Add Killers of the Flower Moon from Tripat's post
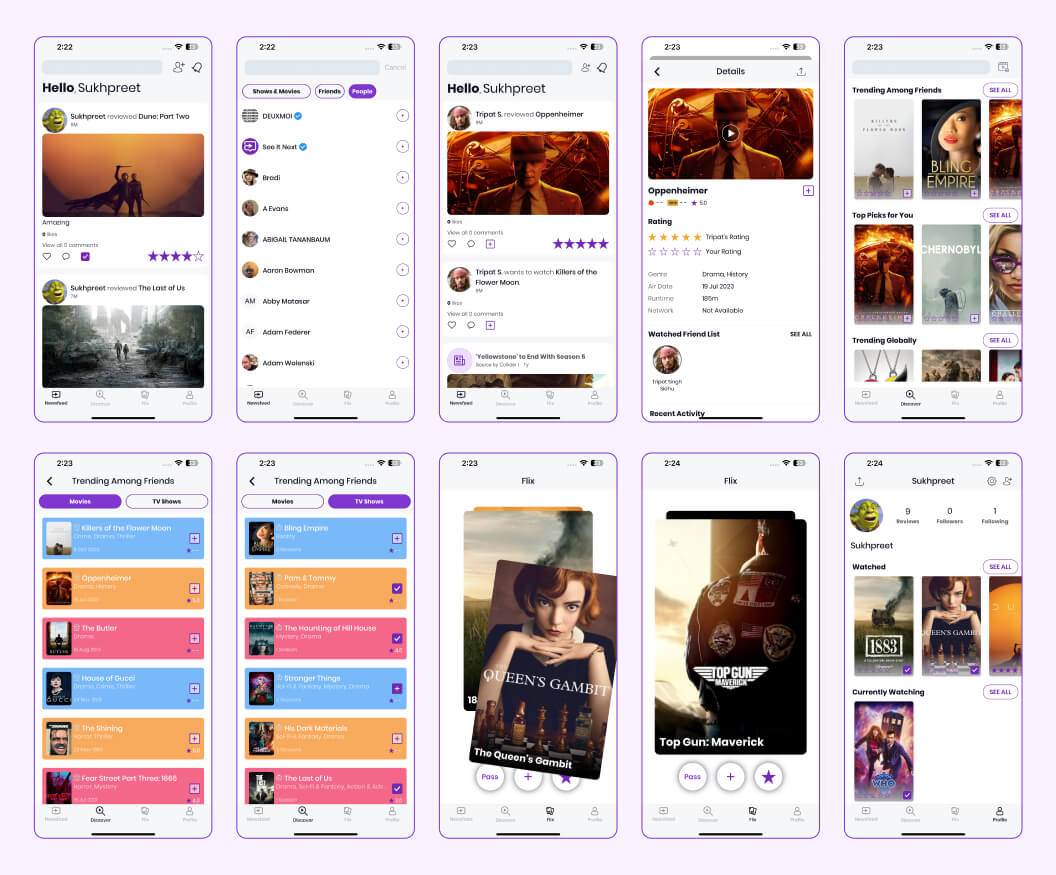 (x=490, y=325)
